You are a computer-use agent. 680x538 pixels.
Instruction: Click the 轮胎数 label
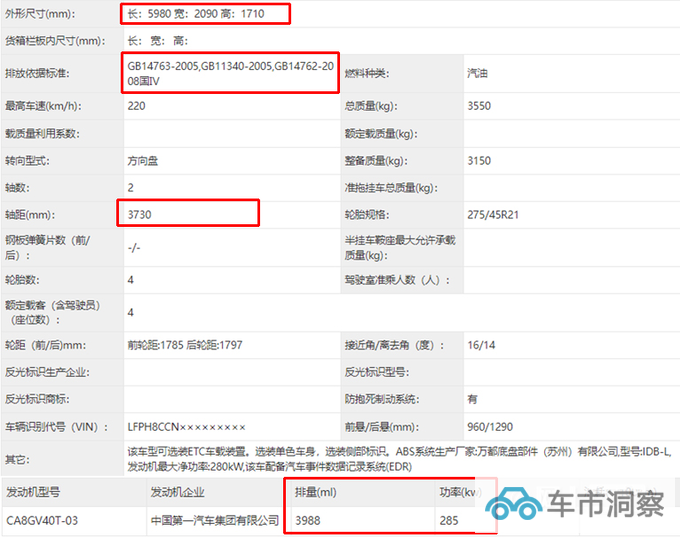click(x=22, y=280)
